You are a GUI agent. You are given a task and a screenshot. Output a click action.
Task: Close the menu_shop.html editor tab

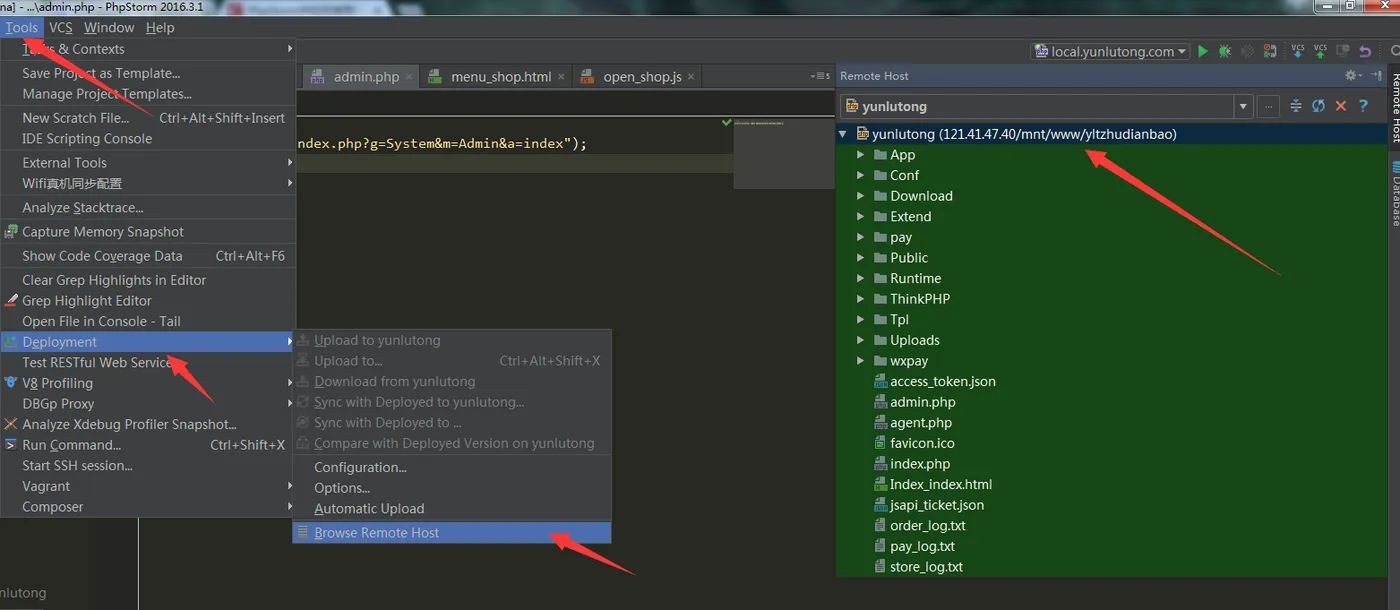click(x=562, y=77)
